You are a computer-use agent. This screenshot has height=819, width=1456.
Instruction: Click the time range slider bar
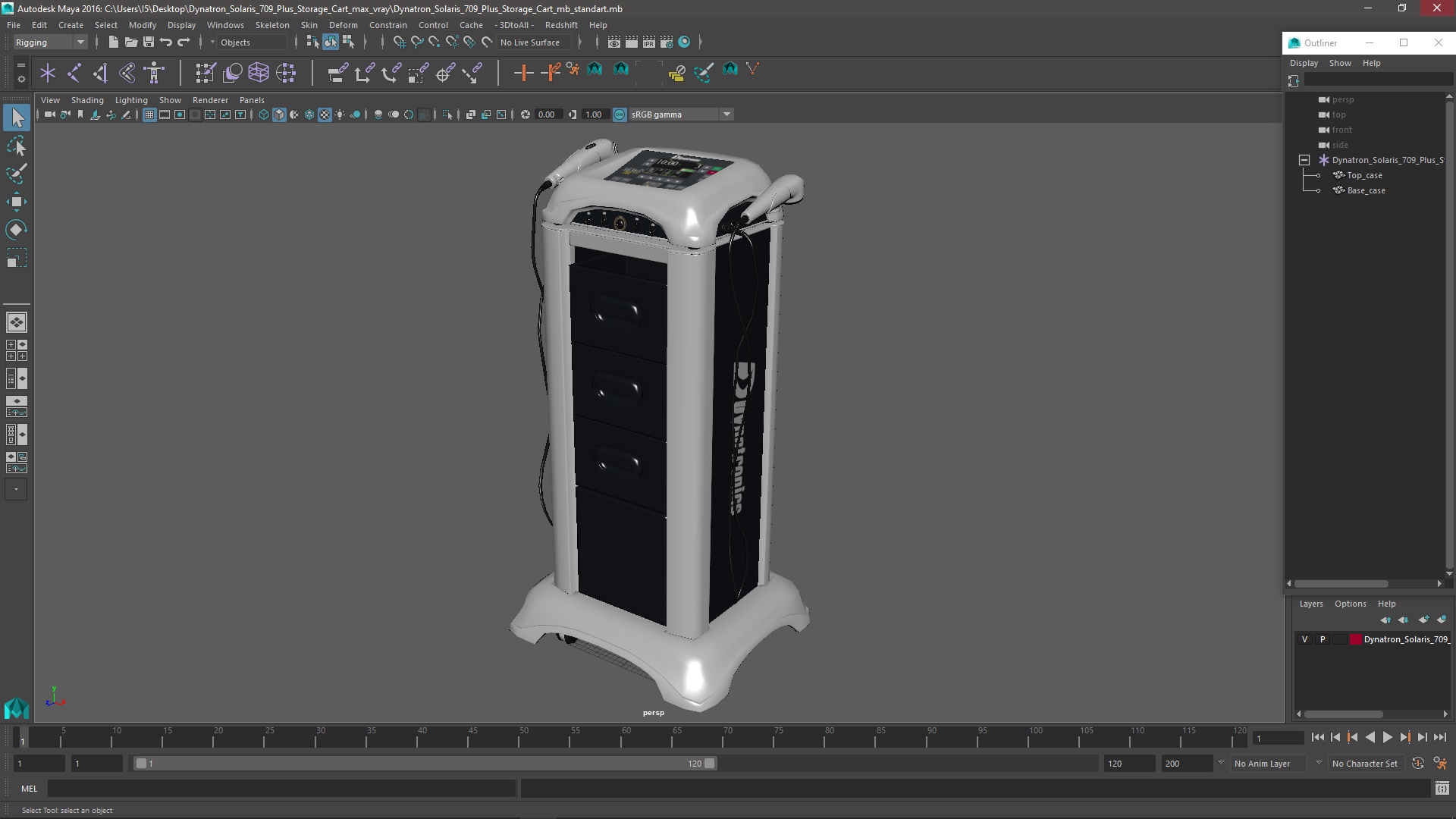[x=425, y=764]
